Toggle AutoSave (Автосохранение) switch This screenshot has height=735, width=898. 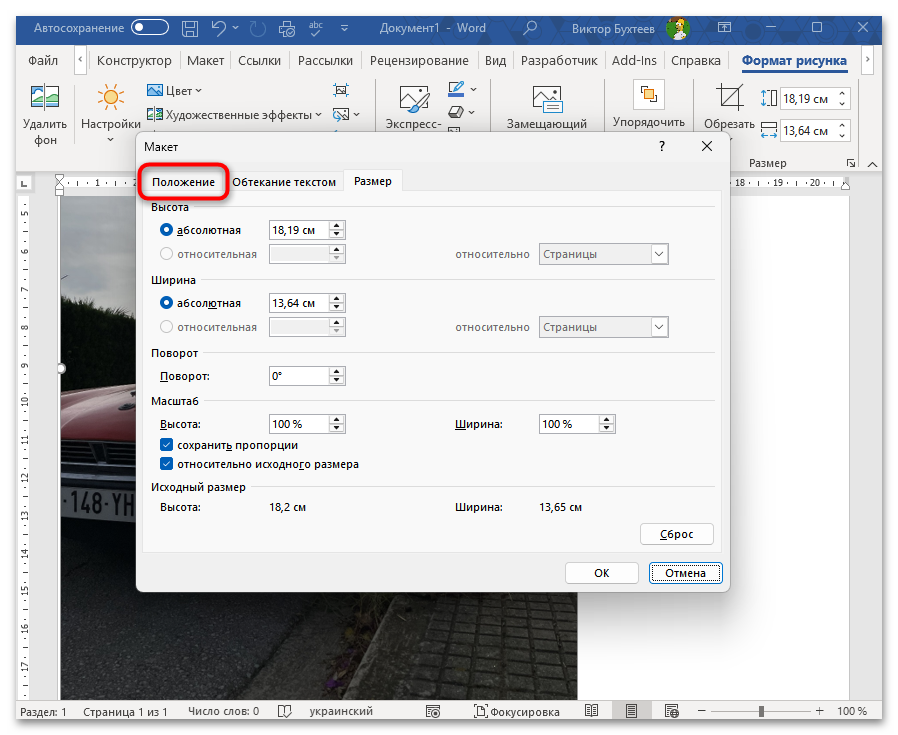(150, 27)
